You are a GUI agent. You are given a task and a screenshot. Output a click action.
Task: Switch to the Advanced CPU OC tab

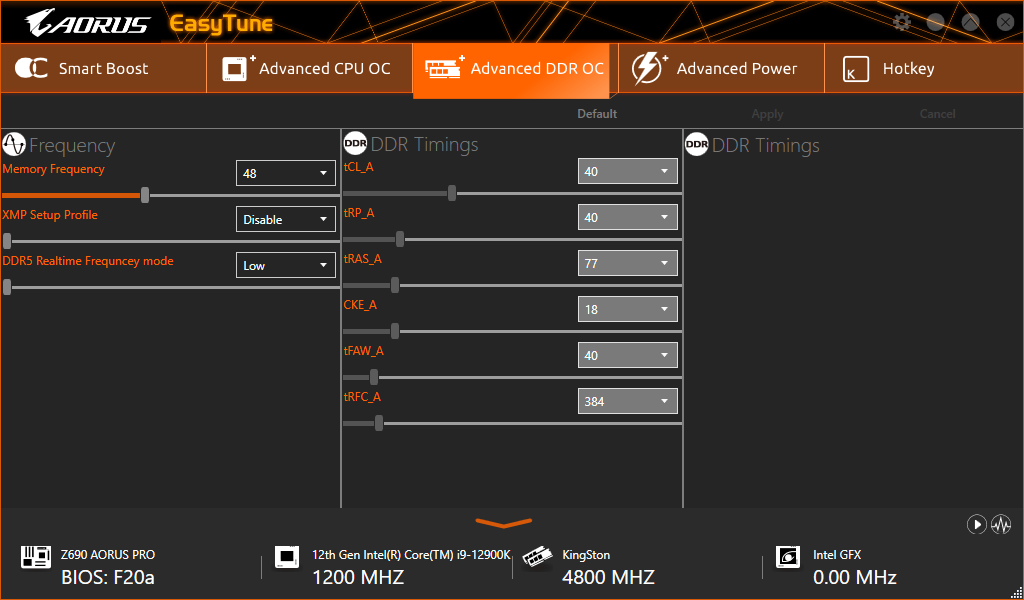310,69
